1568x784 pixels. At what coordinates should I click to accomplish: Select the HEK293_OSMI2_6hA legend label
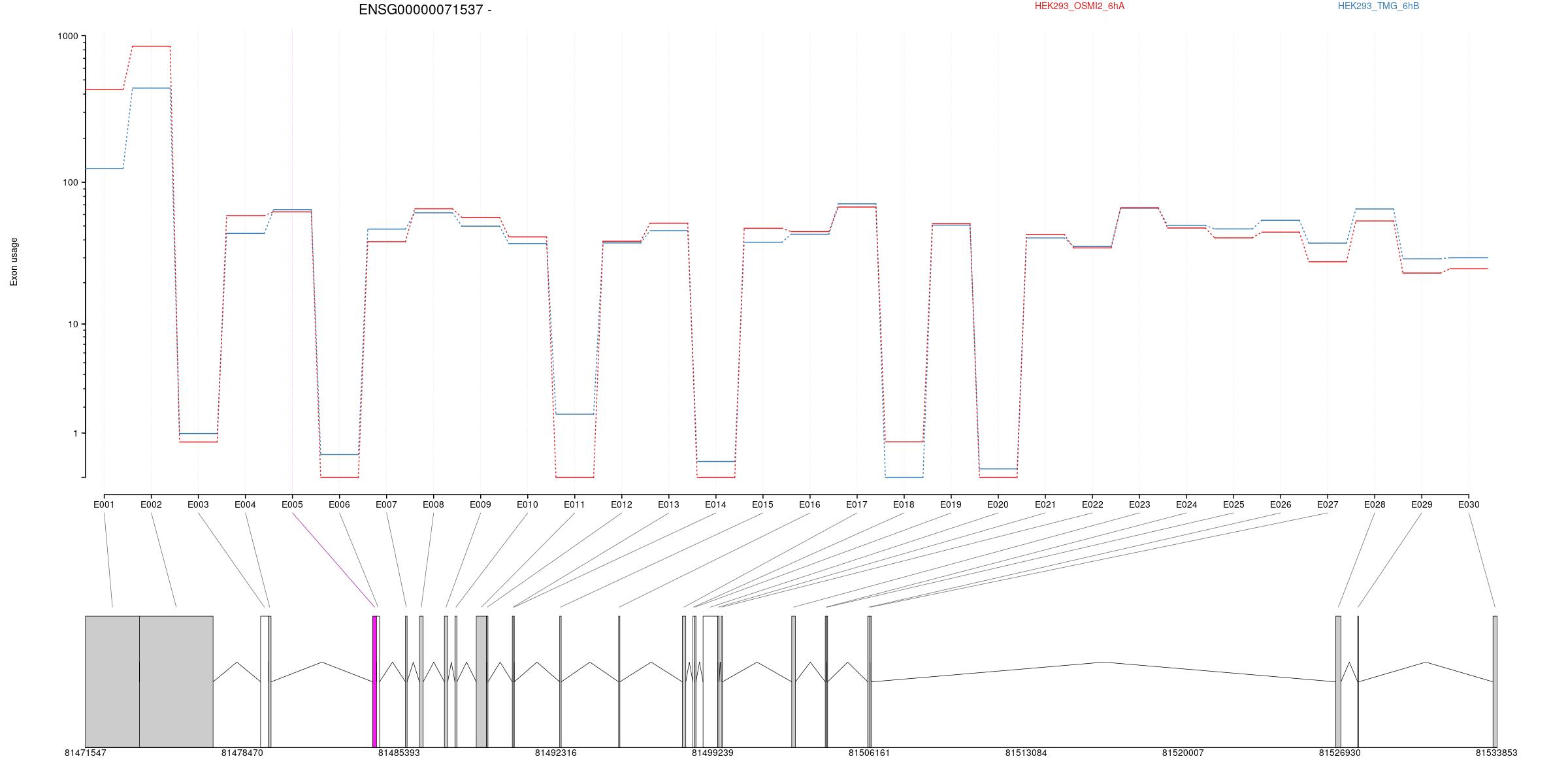tap(1079, 6)
